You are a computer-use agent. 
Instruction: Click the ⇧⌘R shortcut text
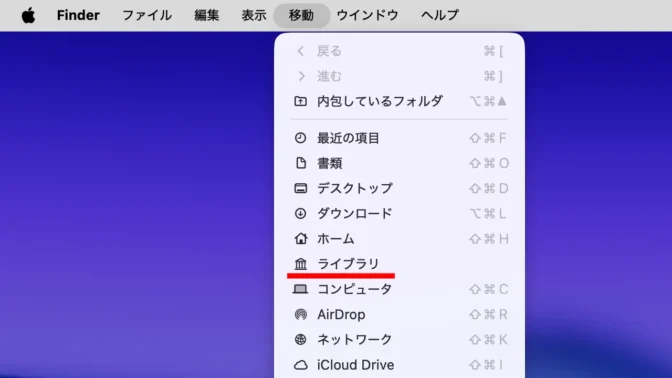[x=489, y=315]
